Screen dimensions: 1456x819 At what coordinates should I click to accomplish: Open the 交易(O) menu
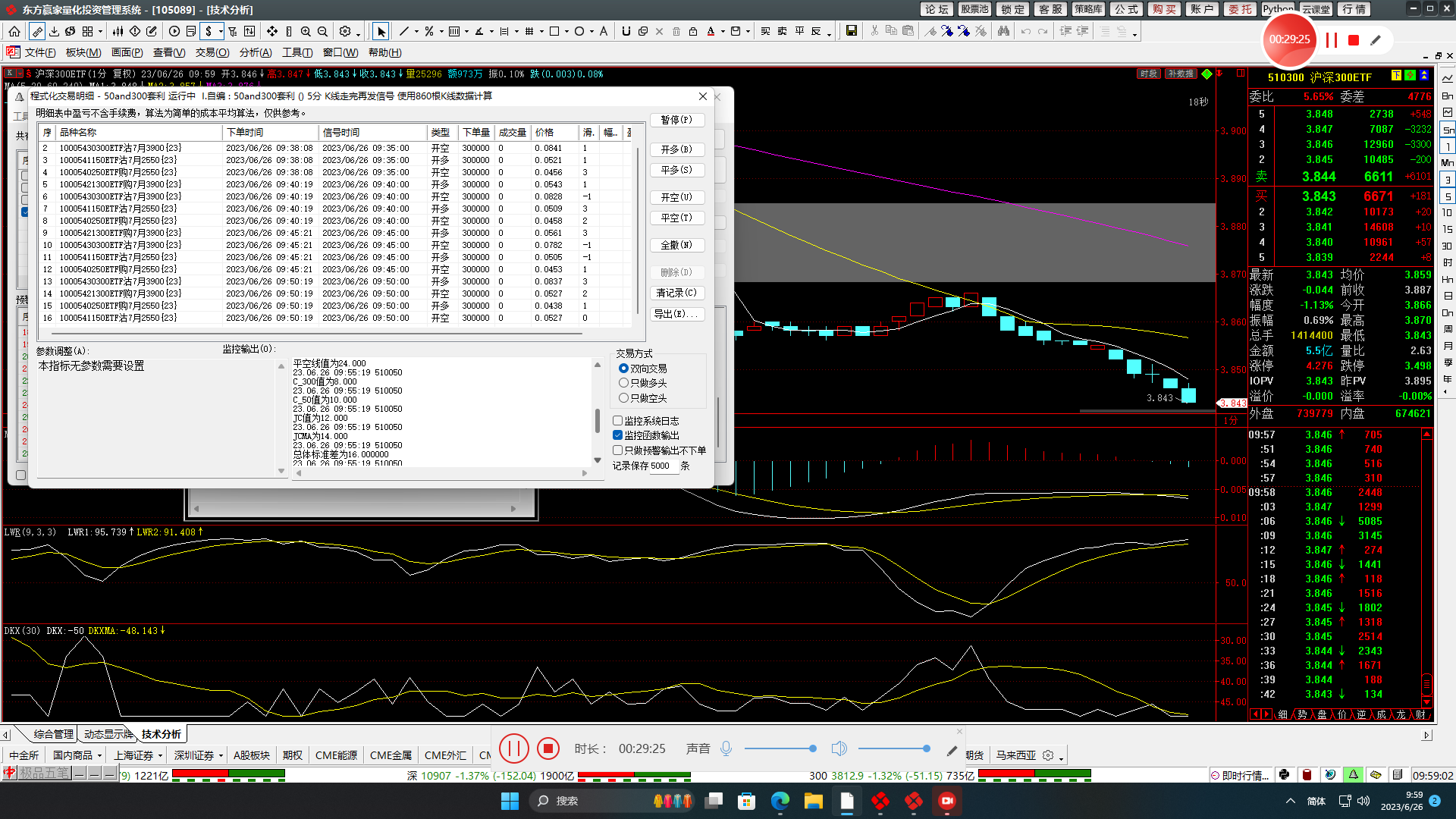point(212,52)
